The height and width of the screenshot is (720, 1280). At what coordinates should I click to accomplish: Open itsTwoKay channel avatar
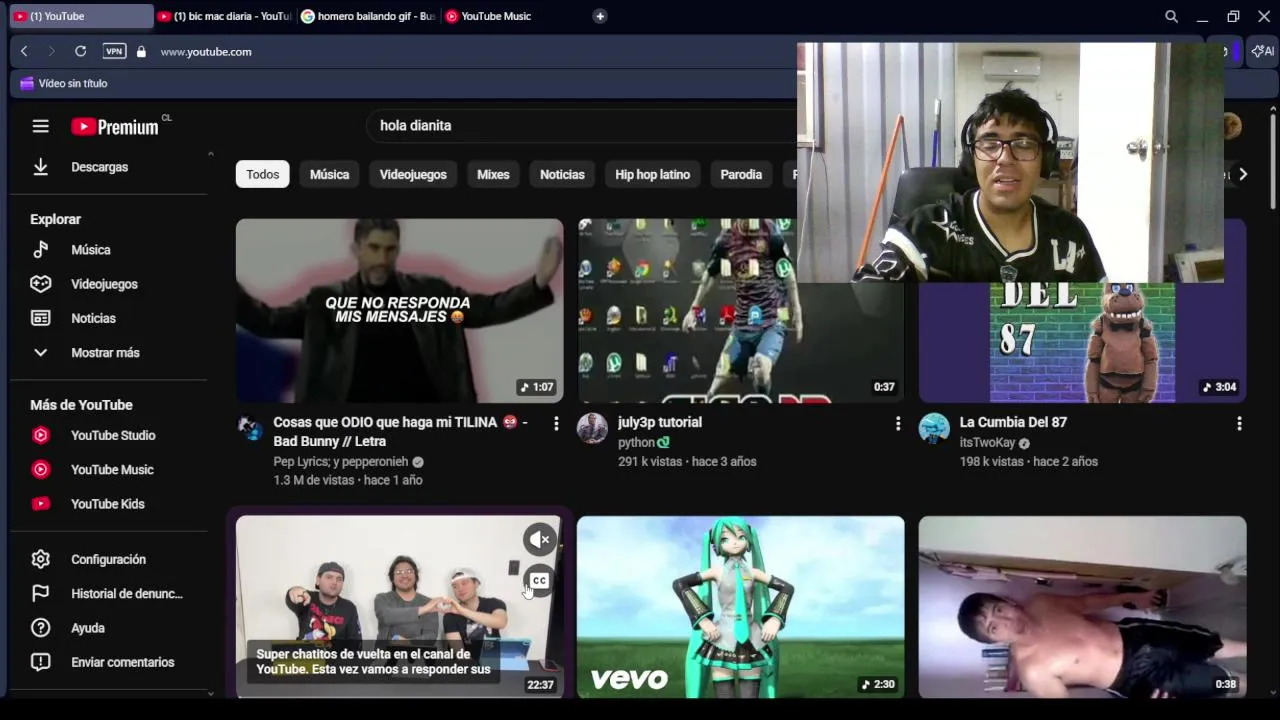934,427
